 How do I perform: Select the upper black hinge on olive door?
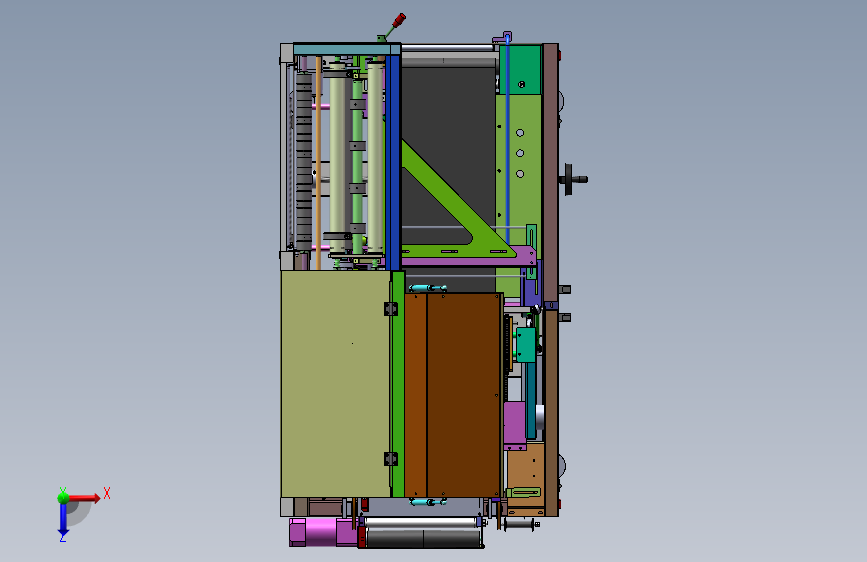tap(391, 309)
